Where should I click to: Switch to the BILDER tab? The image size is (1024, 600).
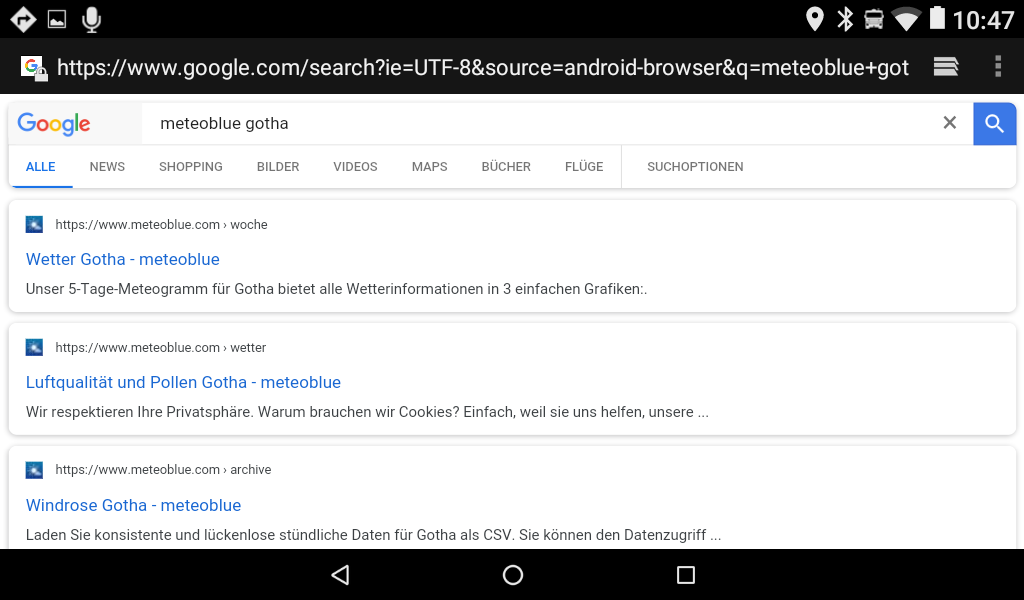click(x=278, y=167)
